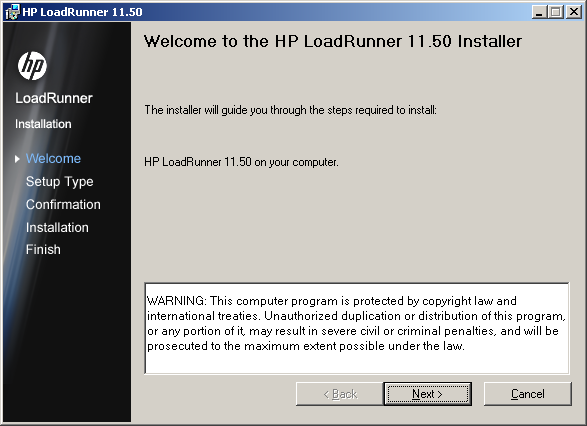This screenshot has width=587, height=426.
Task: Select the Setup Type step
Action: point(60,182)
